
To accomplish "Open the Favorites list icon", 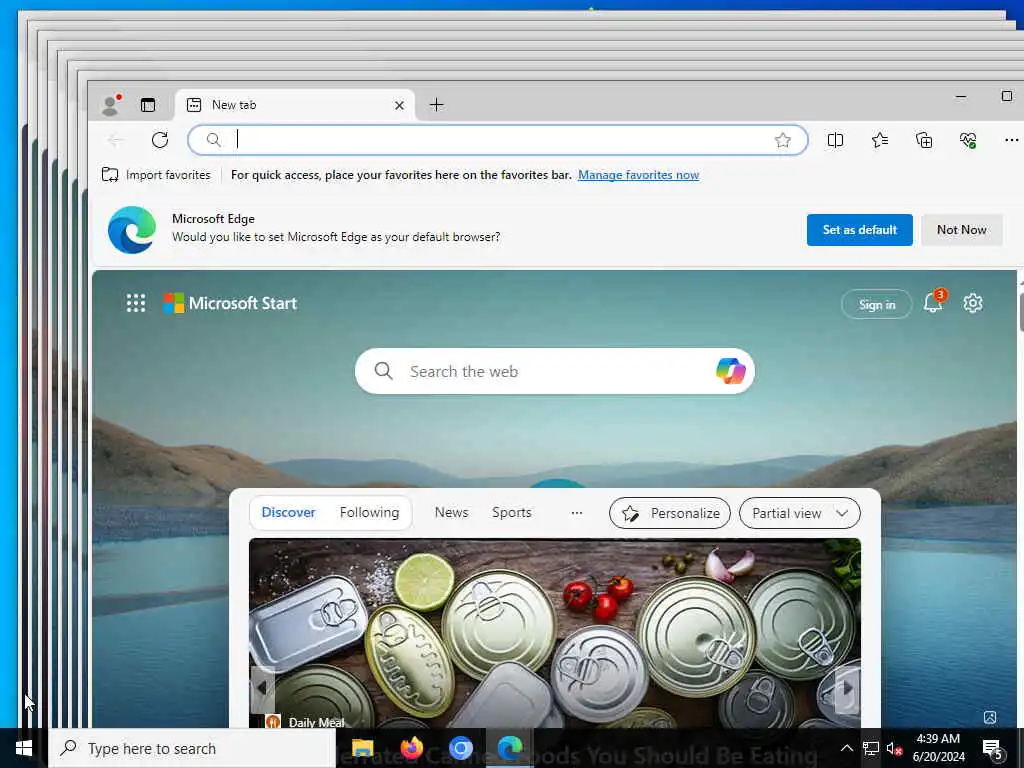I will tap(879, 140).
